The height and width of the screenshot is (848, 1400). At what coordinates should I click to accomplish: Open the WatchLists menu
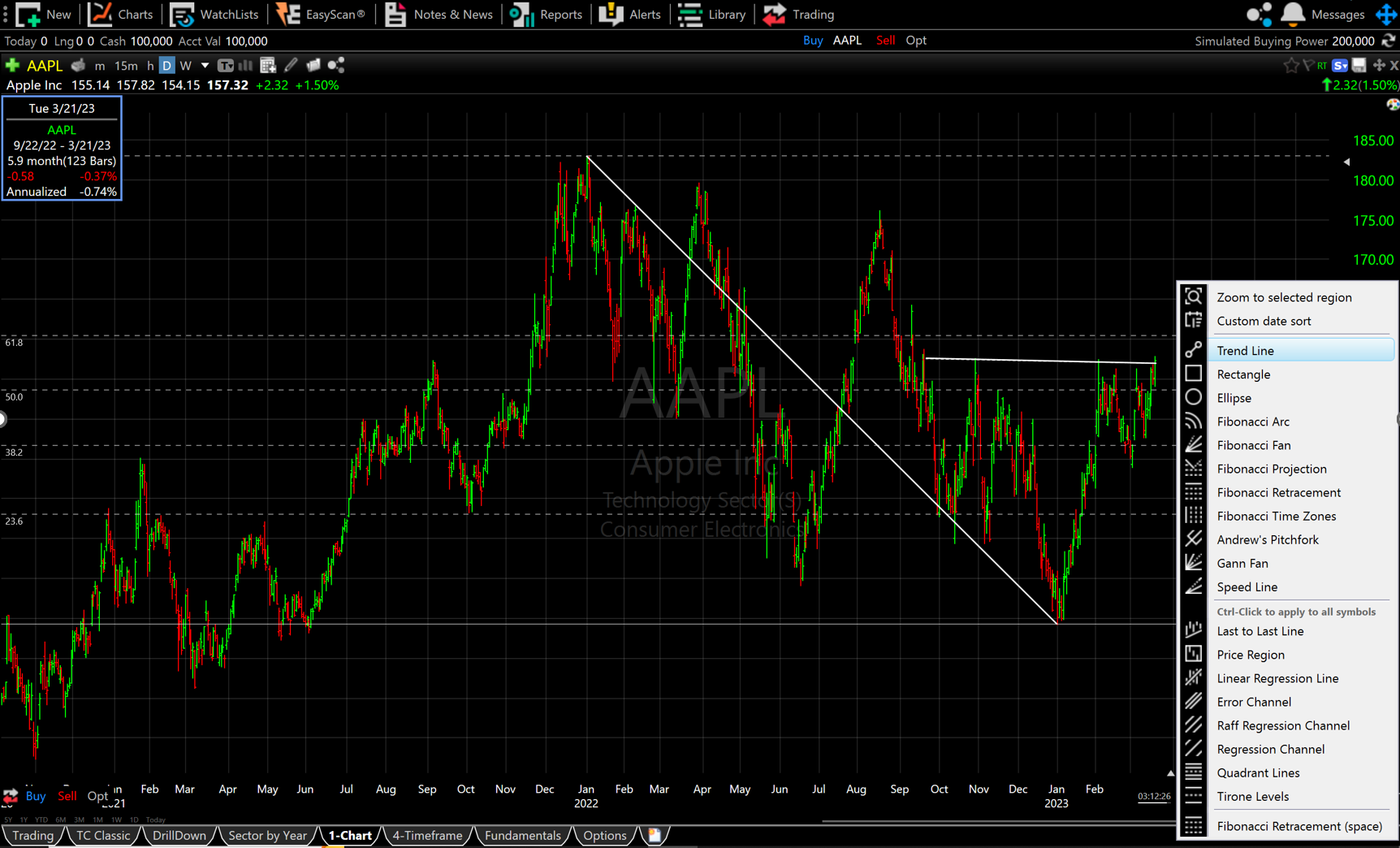[x=214, y=14]
